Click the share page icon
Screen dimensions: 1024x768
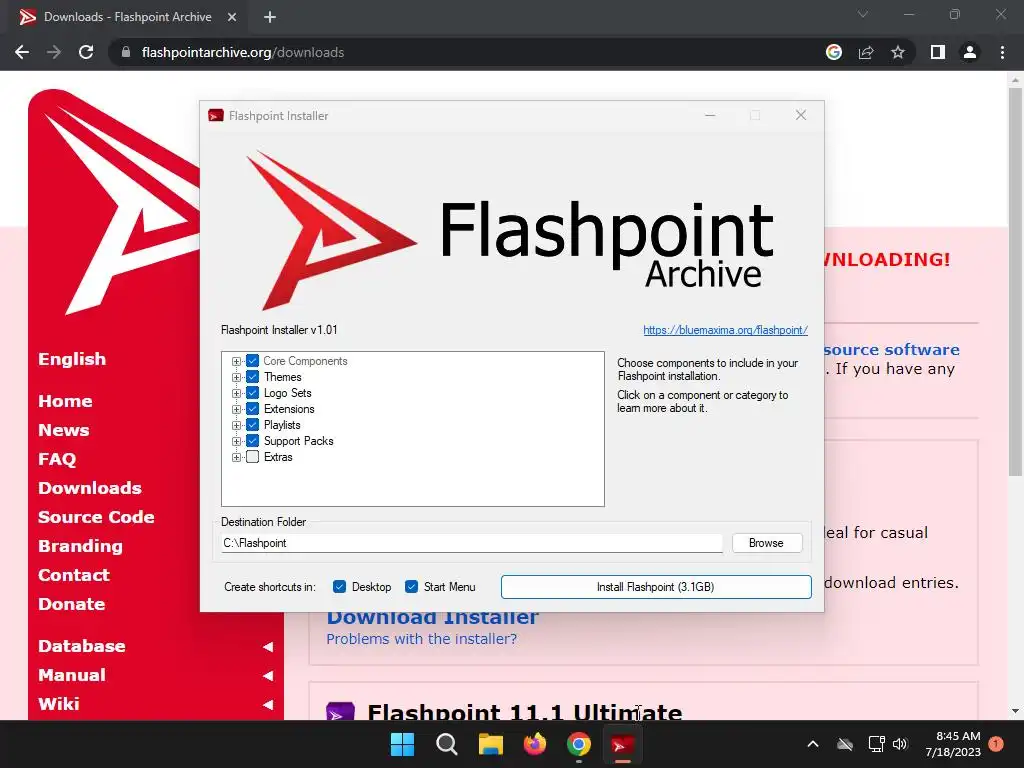click(866, 52)
